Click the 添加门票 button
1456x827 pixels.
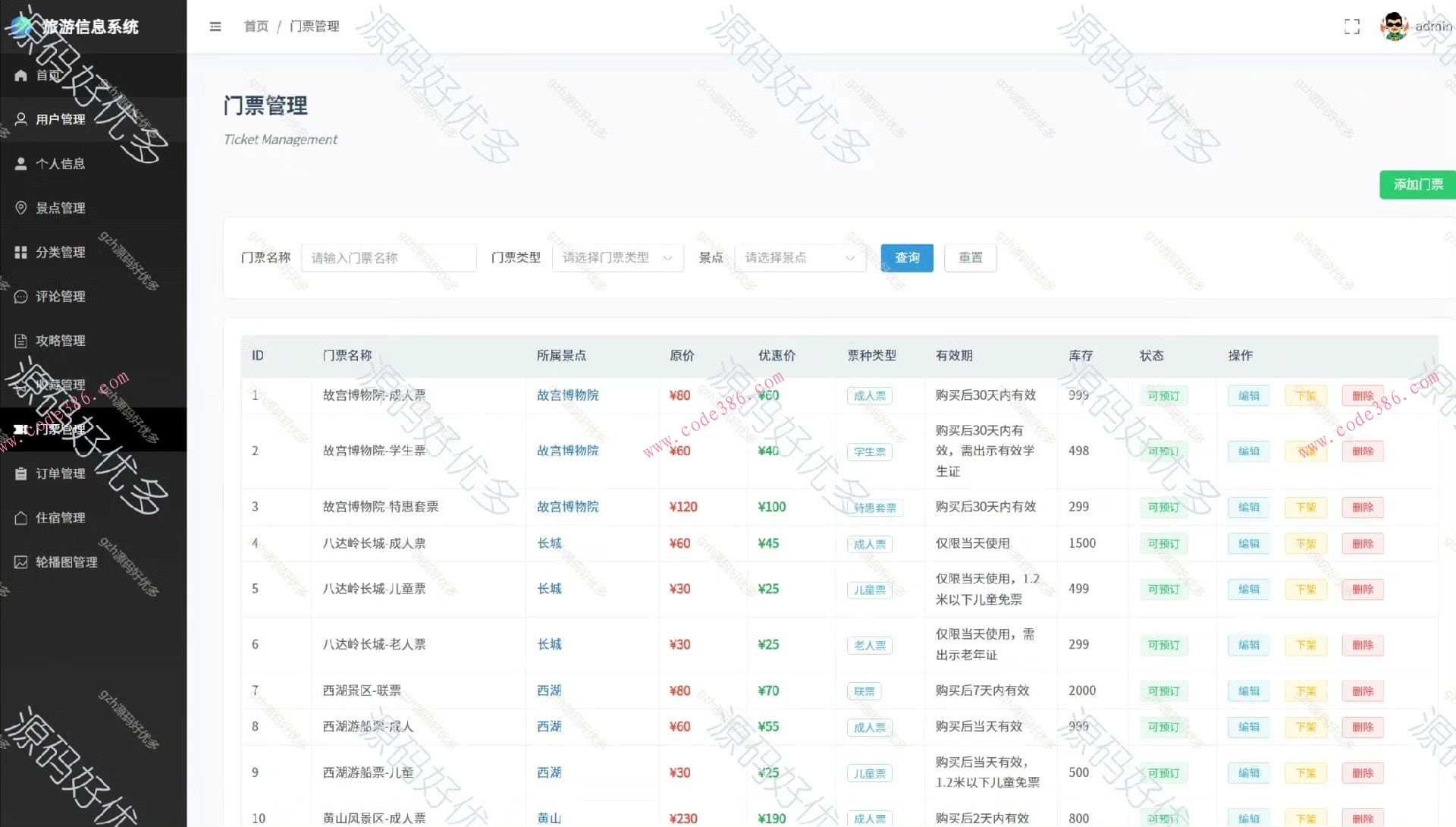pos(1417,184)
